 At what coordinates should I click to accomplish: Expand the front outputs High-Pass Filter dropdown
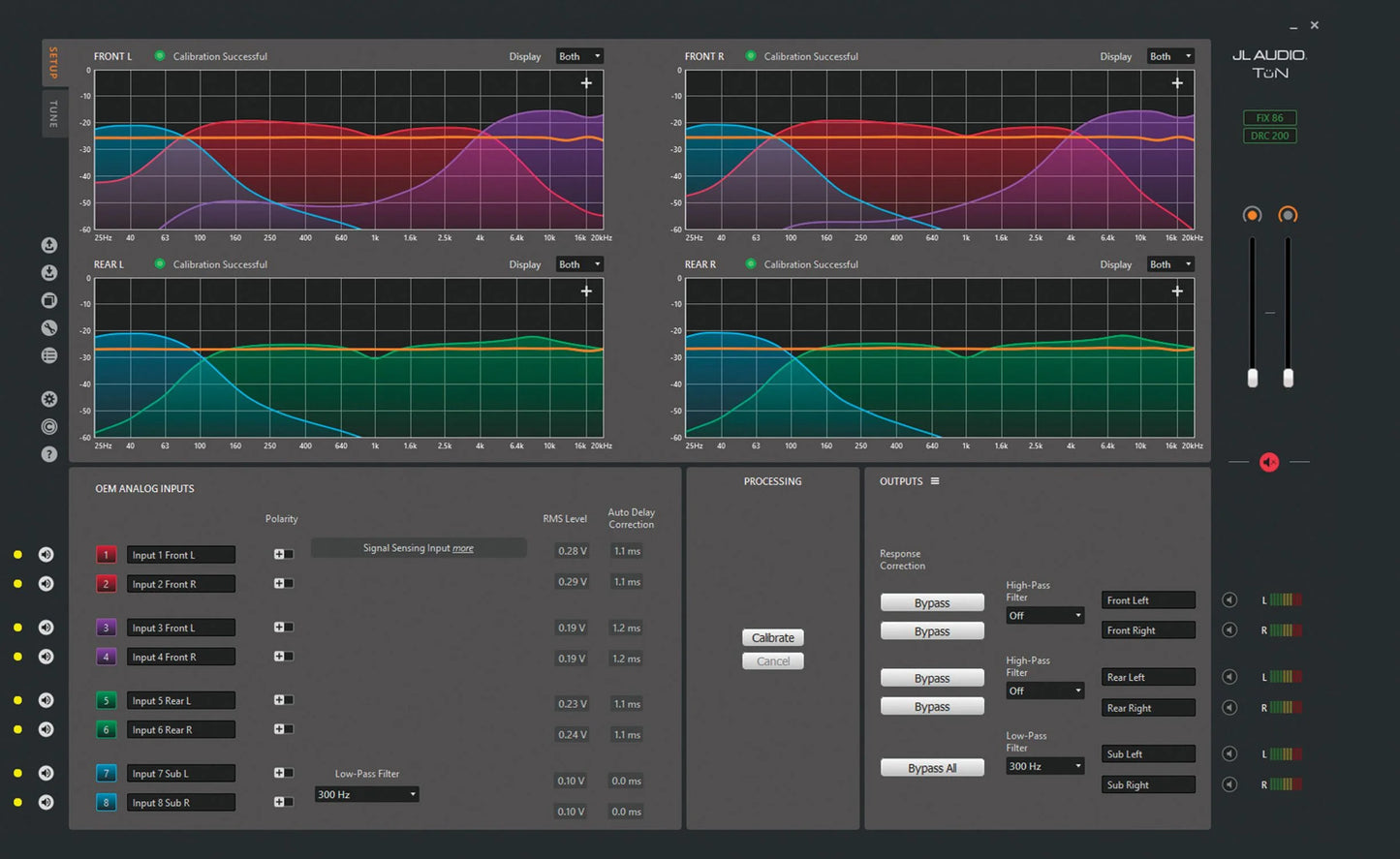(1044, 616)
